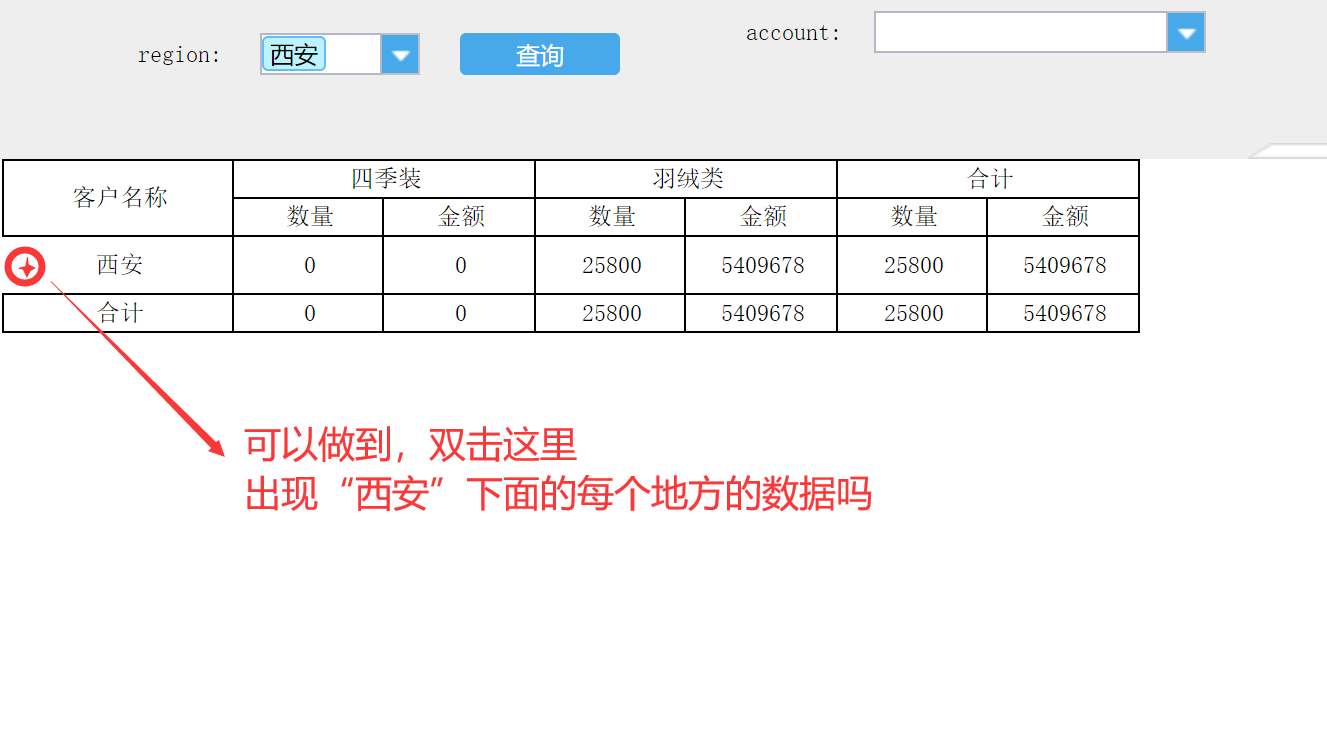Image resolution: width=1327 pixels, height=733 pixels.
Task: Select 西安 row 羽绒类 数量 value 25800
Action: coord(610,265)
